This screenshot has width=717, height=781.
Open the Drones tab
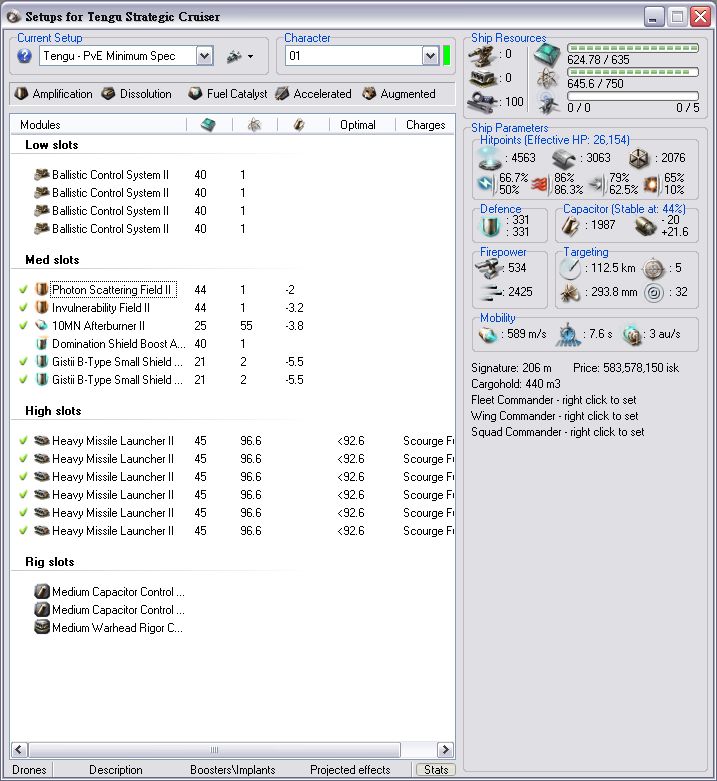(29, 770)
